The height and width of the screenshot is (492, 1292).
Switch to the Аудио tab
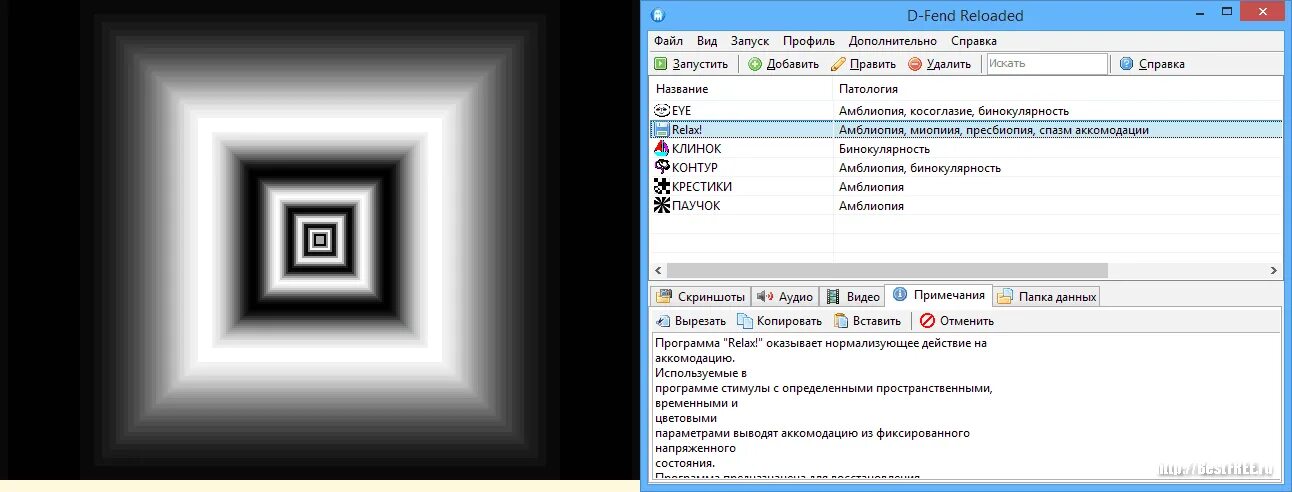coord(784,296)
